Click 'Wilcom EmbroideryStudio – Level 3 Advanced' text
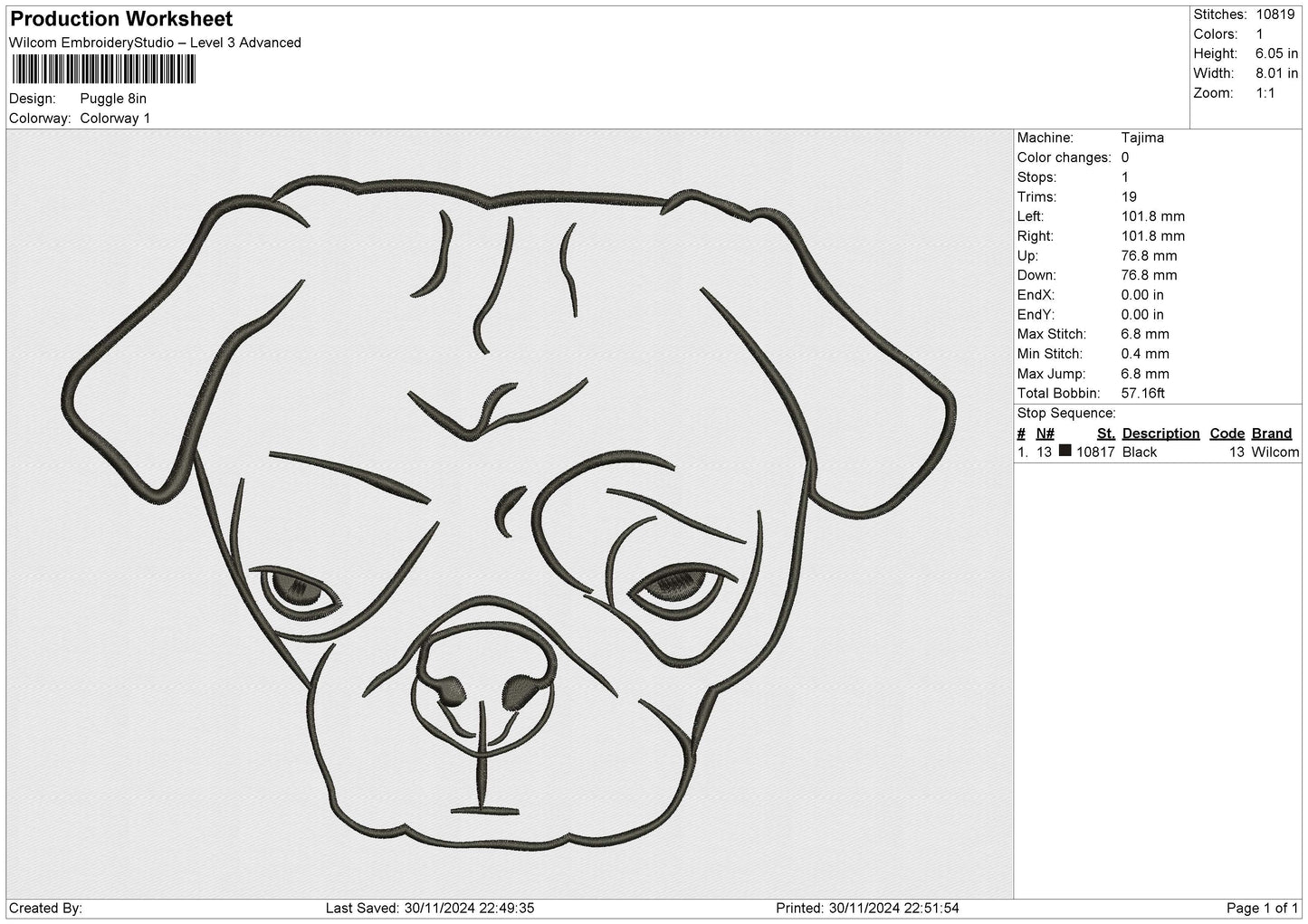Image resolution: width=1308 pixels, height=924 pixels. pos(155,43)
